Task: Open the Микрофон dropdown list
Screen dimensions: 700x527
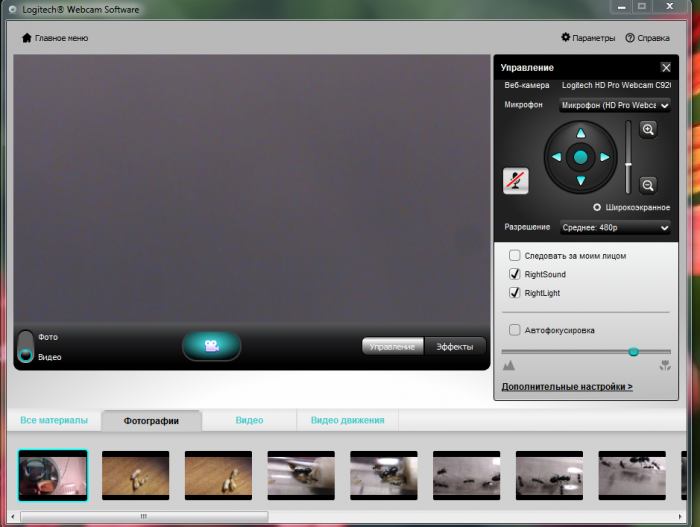Action: [x=614, y=105]
